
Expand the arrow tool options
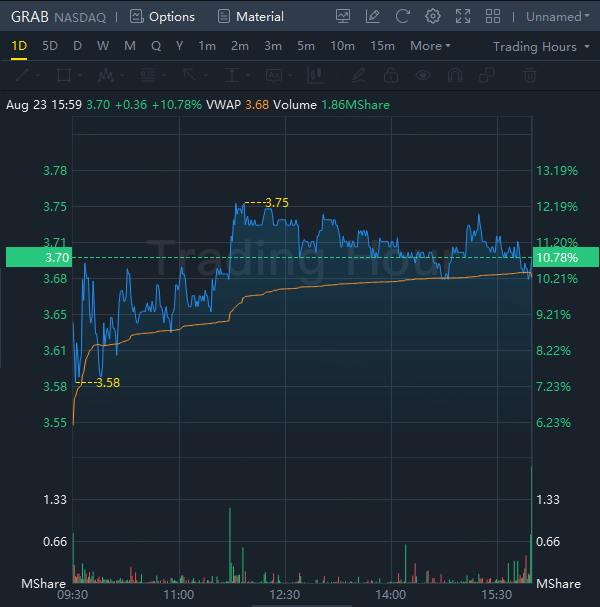coord(206,75)
